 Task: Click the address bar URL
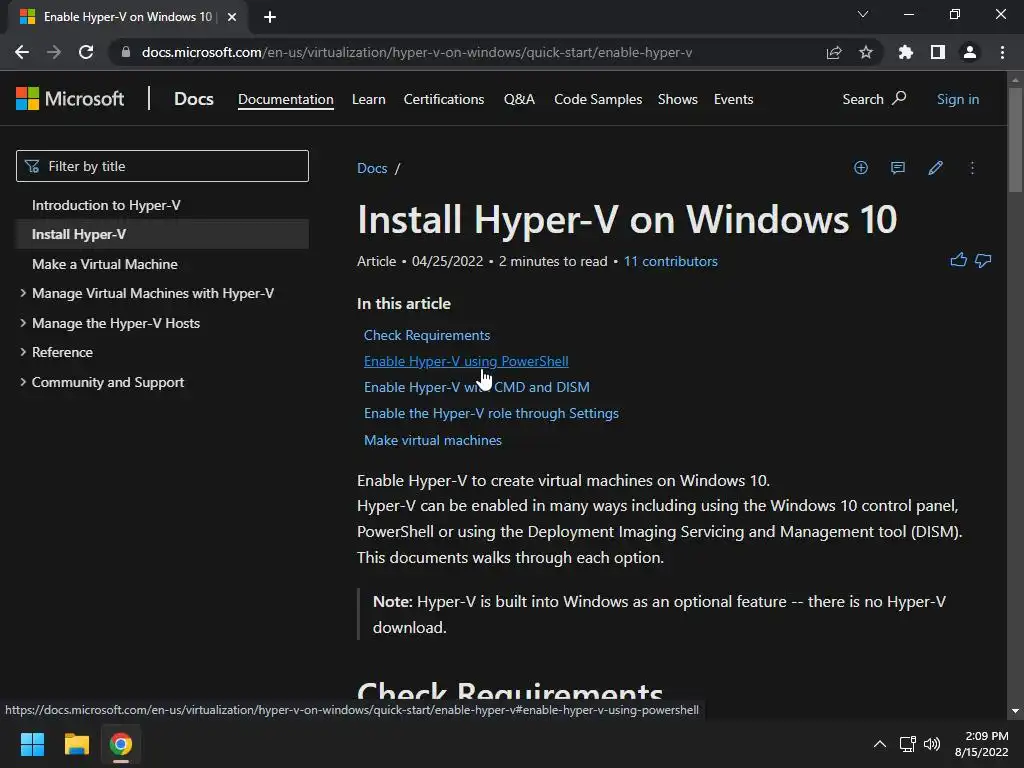(x=417, y=52)
